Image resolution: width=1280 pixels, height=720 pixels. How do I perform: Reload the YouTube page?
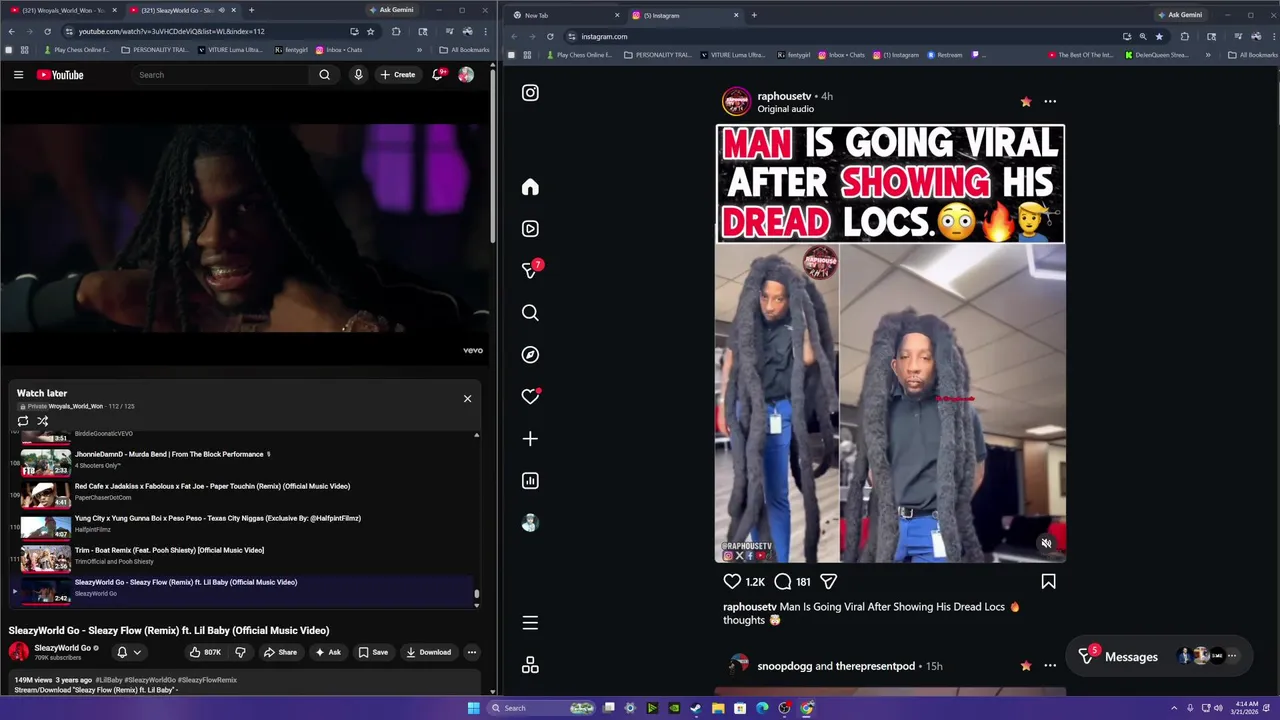click(x=47, y=31)
